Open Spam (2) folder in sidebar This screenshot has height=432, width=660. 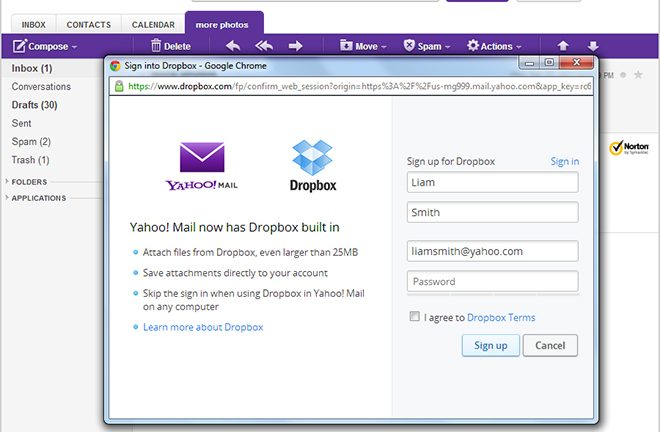click(x=31, y=141)
